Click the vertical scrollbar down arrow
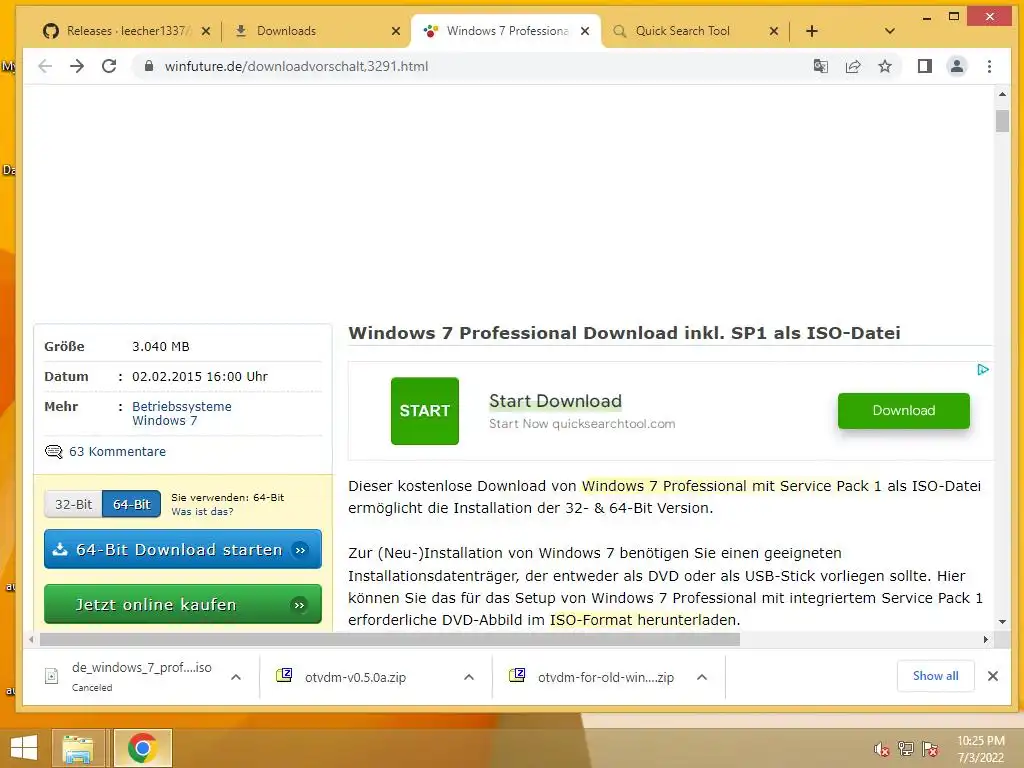1024x768 pixels. [x=1002, y=622]
